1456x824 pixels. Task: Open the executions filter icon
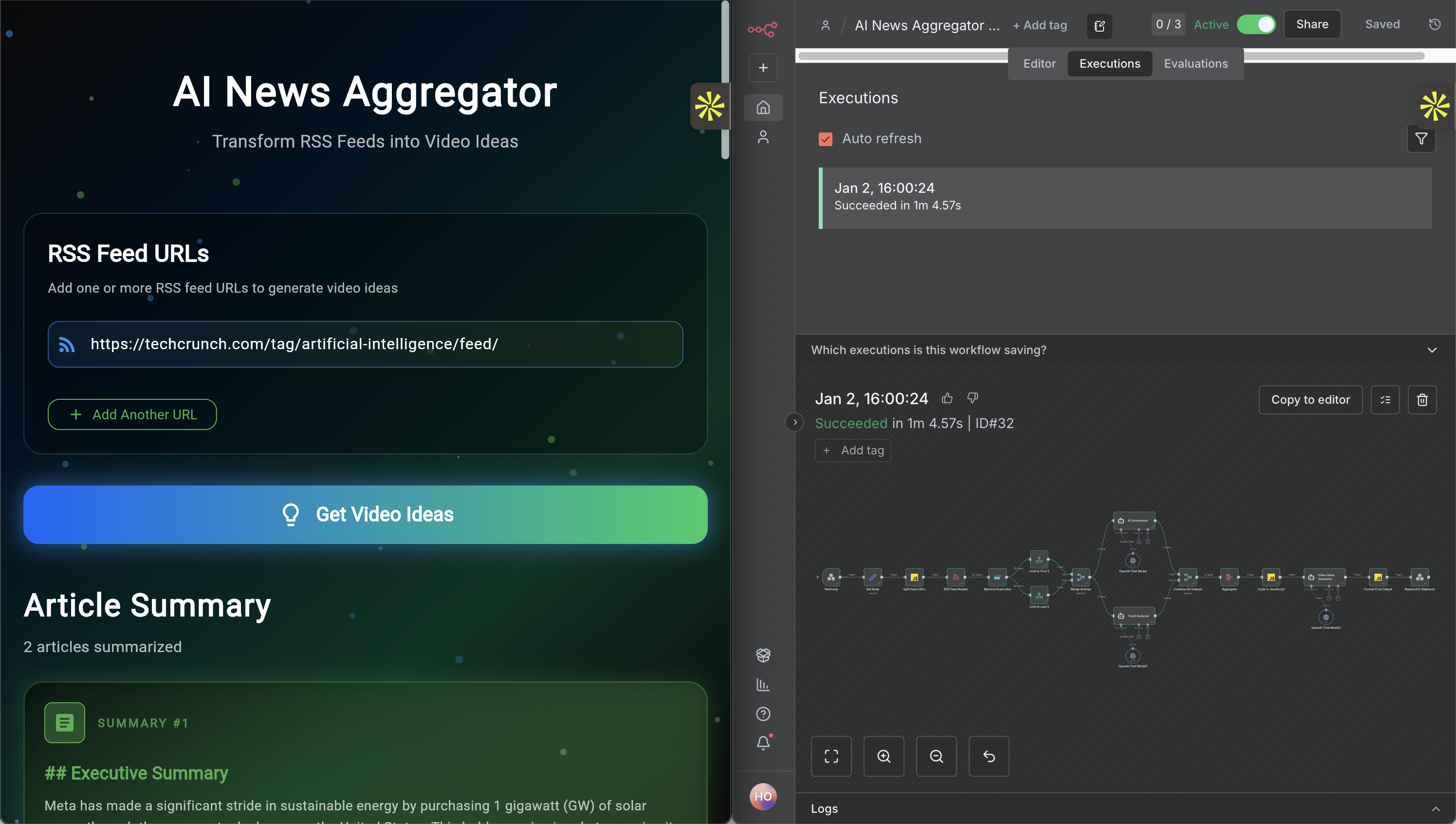1421,139
